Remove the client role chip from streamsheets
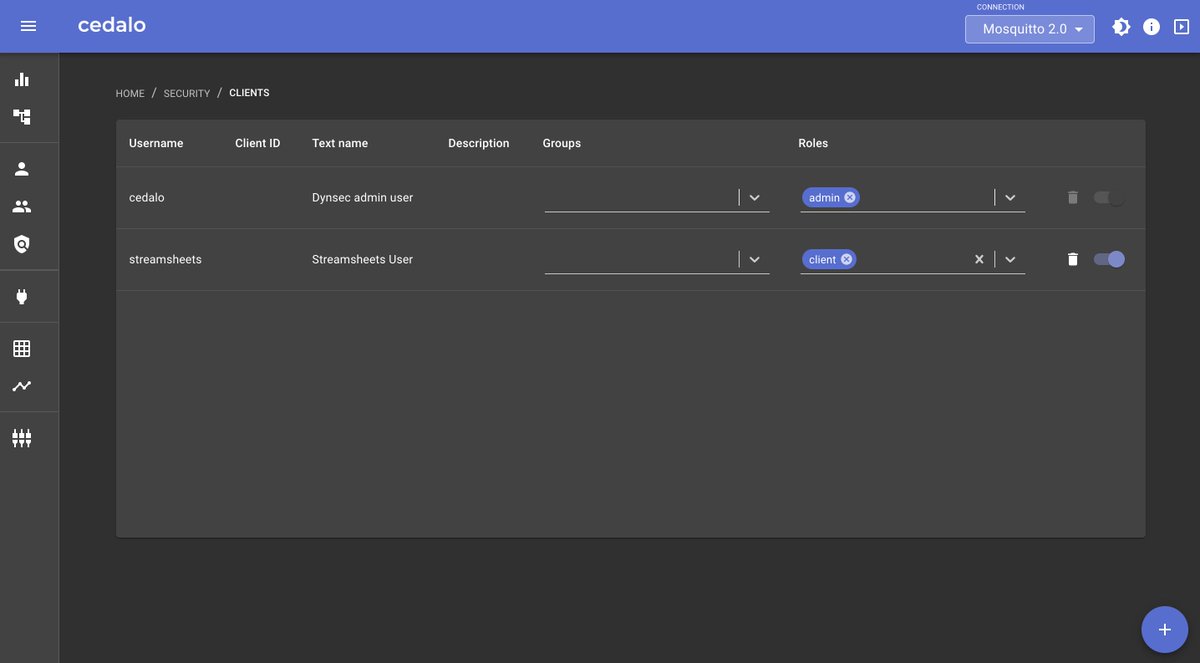1200x663 pixels. tap(847, 259)
